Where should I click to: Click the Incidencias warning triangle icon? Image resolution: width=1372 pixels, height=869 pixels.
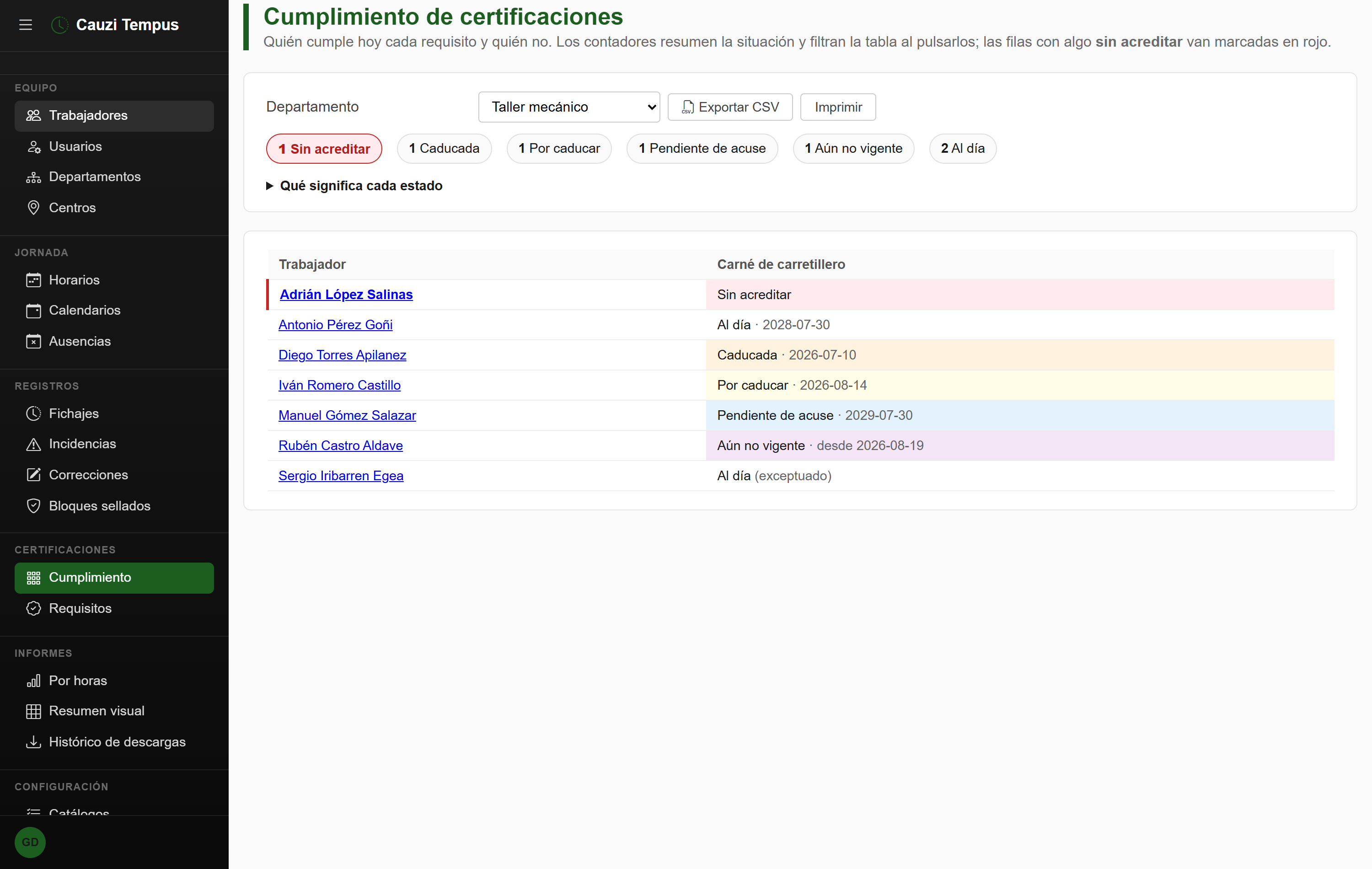pos(34,444)
